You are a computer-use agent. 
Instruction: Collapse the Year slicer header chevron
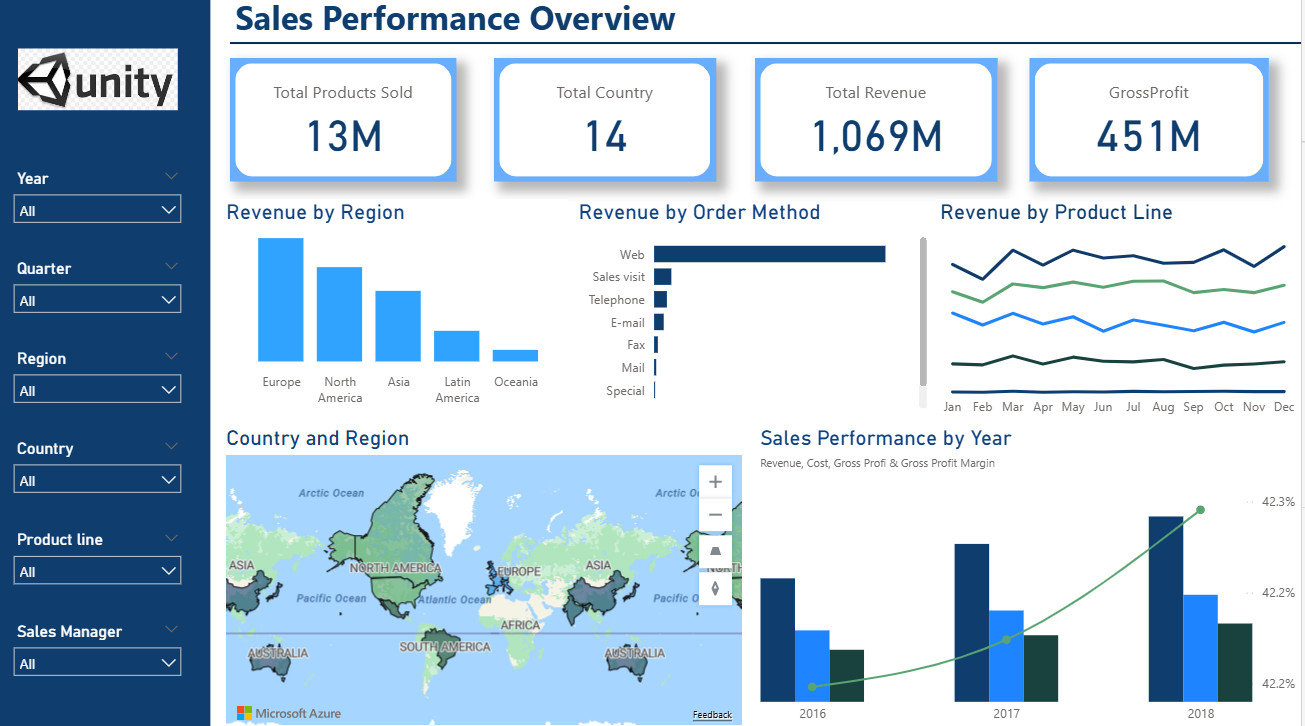(172, 176)
